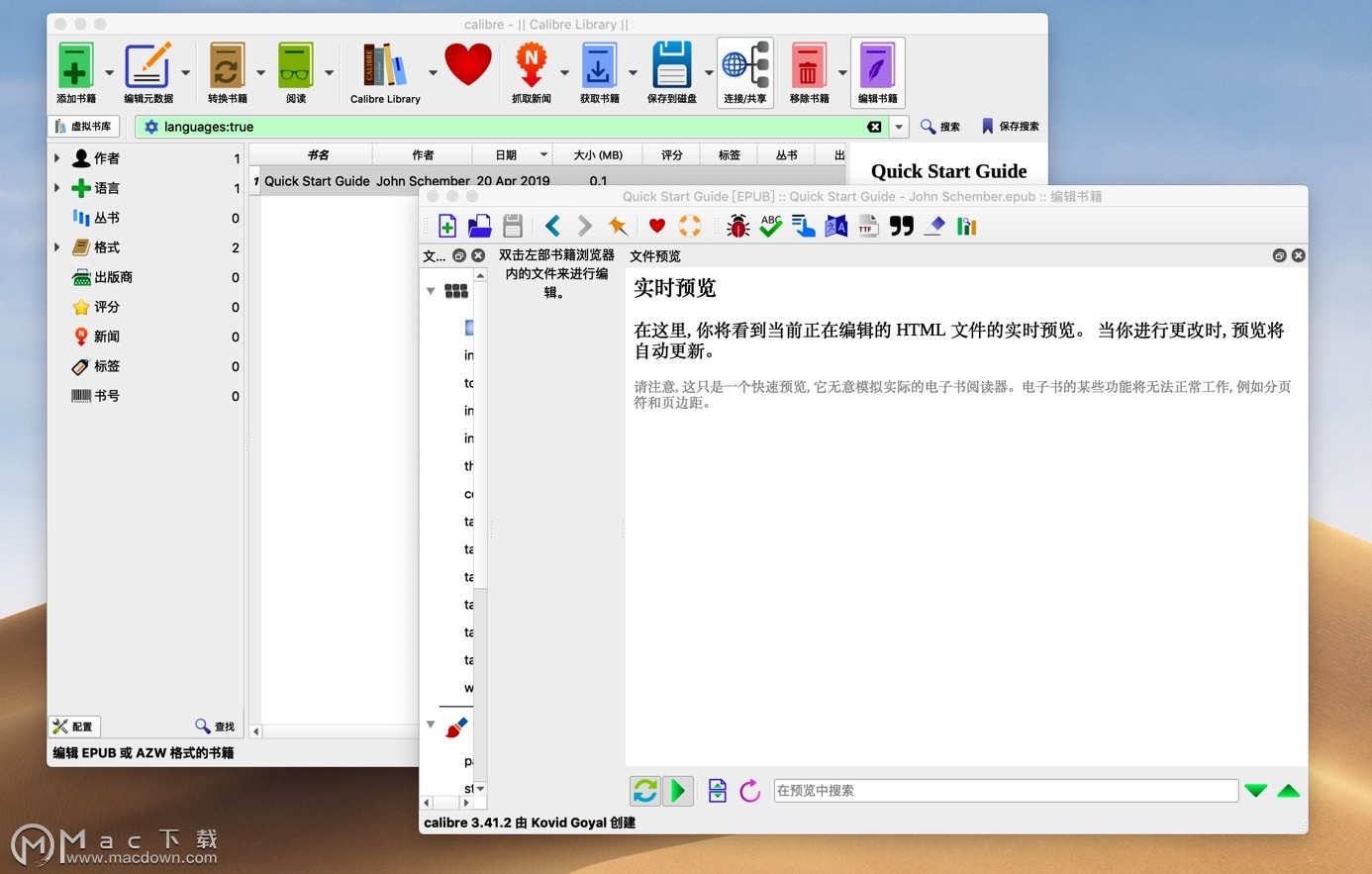The image size is (1372, 874).
Task: Click the red heart donate icon in main toolbar
Action: 468,65
